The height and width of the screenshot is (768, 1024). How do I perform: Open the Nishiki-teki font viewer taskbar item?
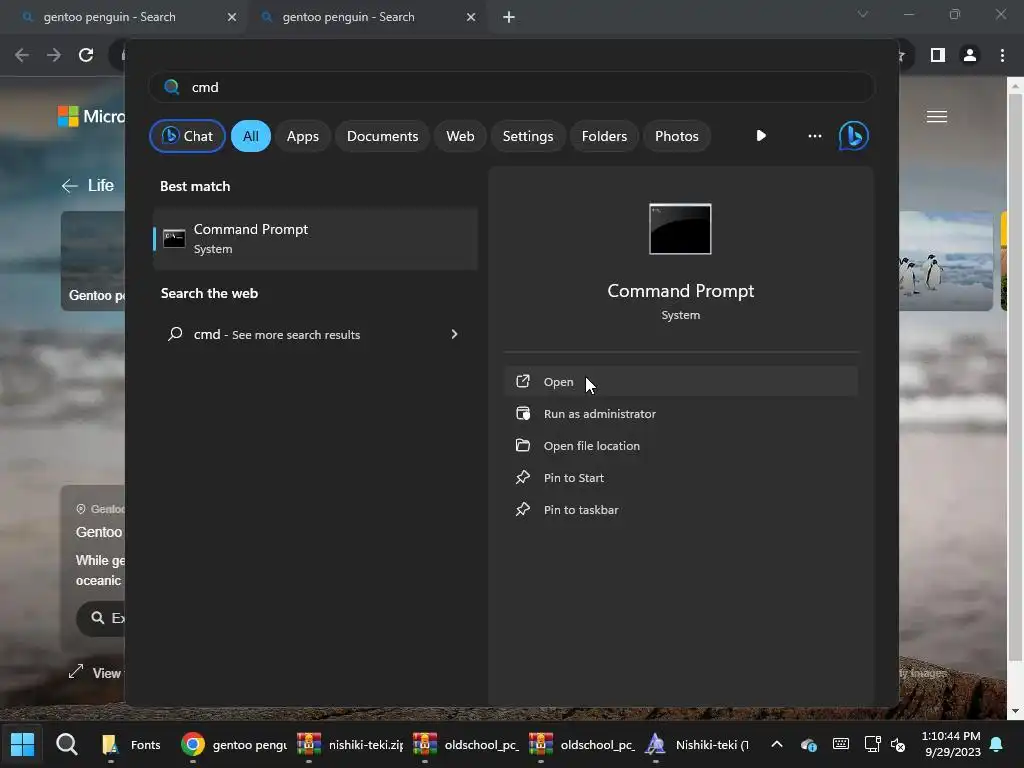click(x=697, y=744)
